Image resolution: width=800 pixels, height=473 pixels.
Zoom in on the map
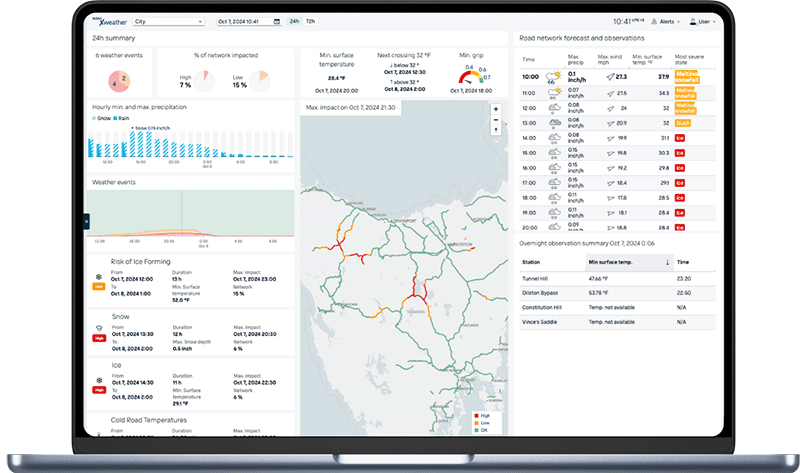pos(496,109)
